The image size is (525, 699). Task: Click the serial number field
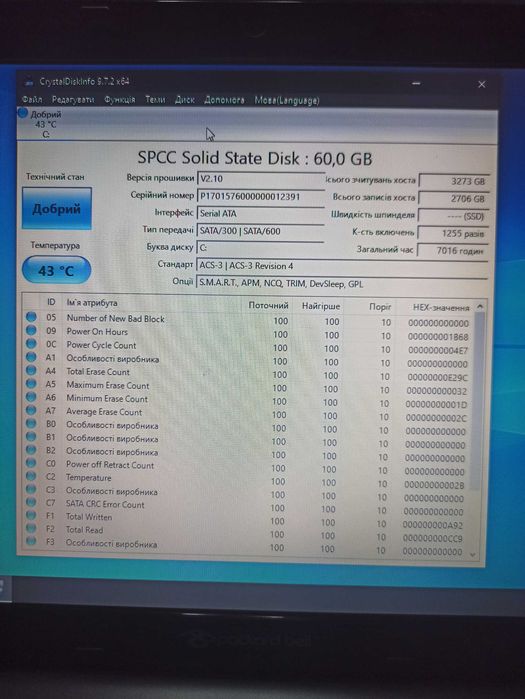pyautogui.click(x=260, y=196)
